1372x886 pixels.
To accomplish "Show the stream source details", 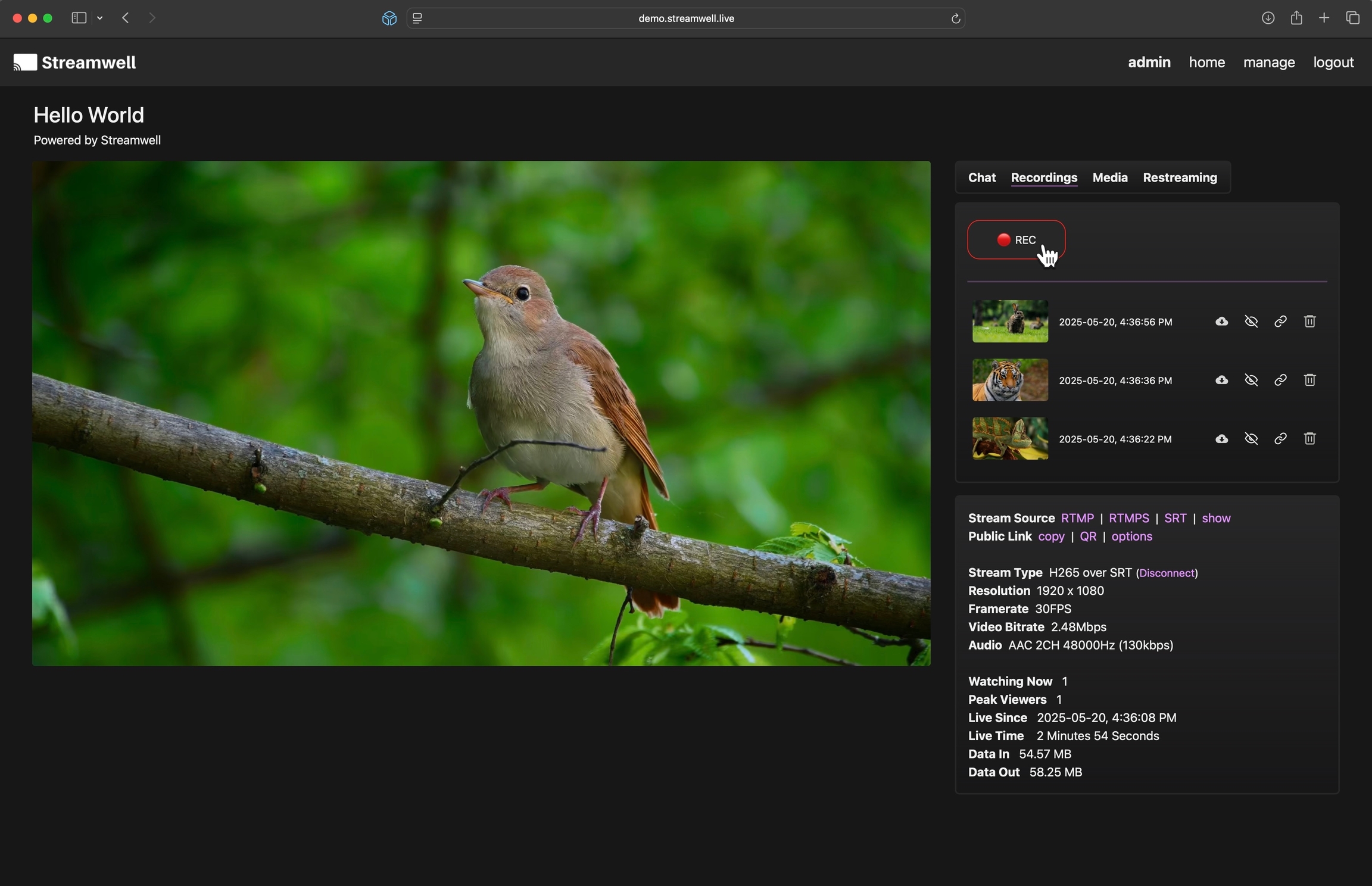I will tap(1215, 518).
